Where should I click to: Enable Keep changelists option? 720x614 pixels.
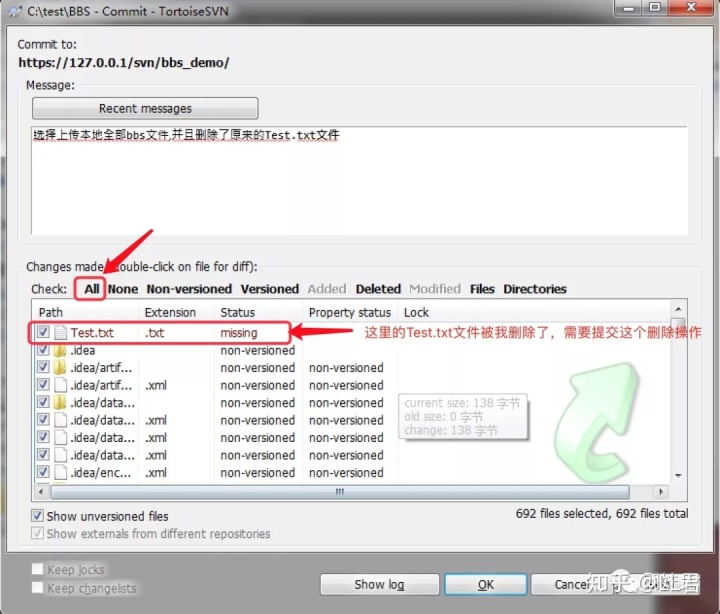coord(38,588)
